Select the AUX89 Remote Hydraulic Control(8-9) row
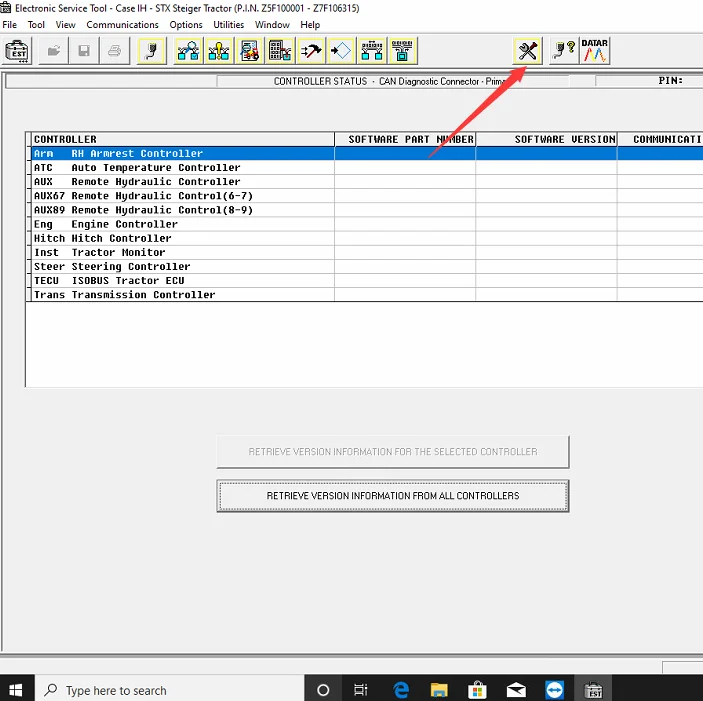This screenshot has height=701, width=703. pyautogui.click(x=367, y=210)
